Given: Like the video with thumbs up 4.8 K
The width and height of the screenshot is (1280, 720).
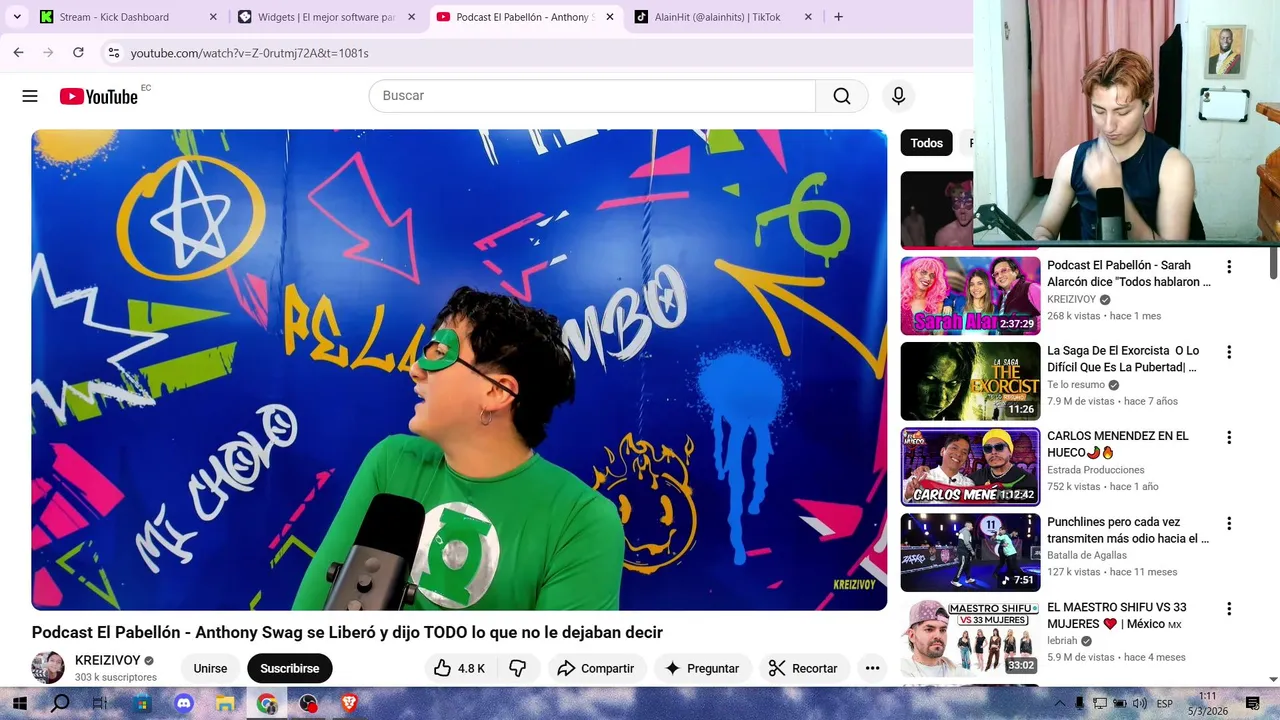Looking at the screenshot, I should point(460,668).
